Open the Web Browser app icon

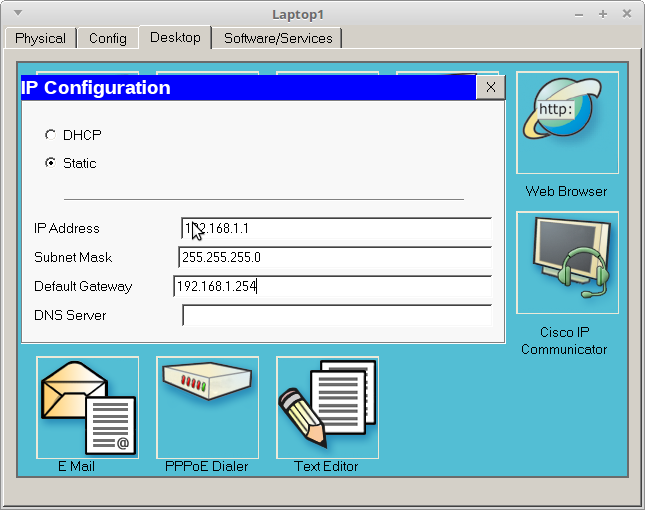point(567,123)
